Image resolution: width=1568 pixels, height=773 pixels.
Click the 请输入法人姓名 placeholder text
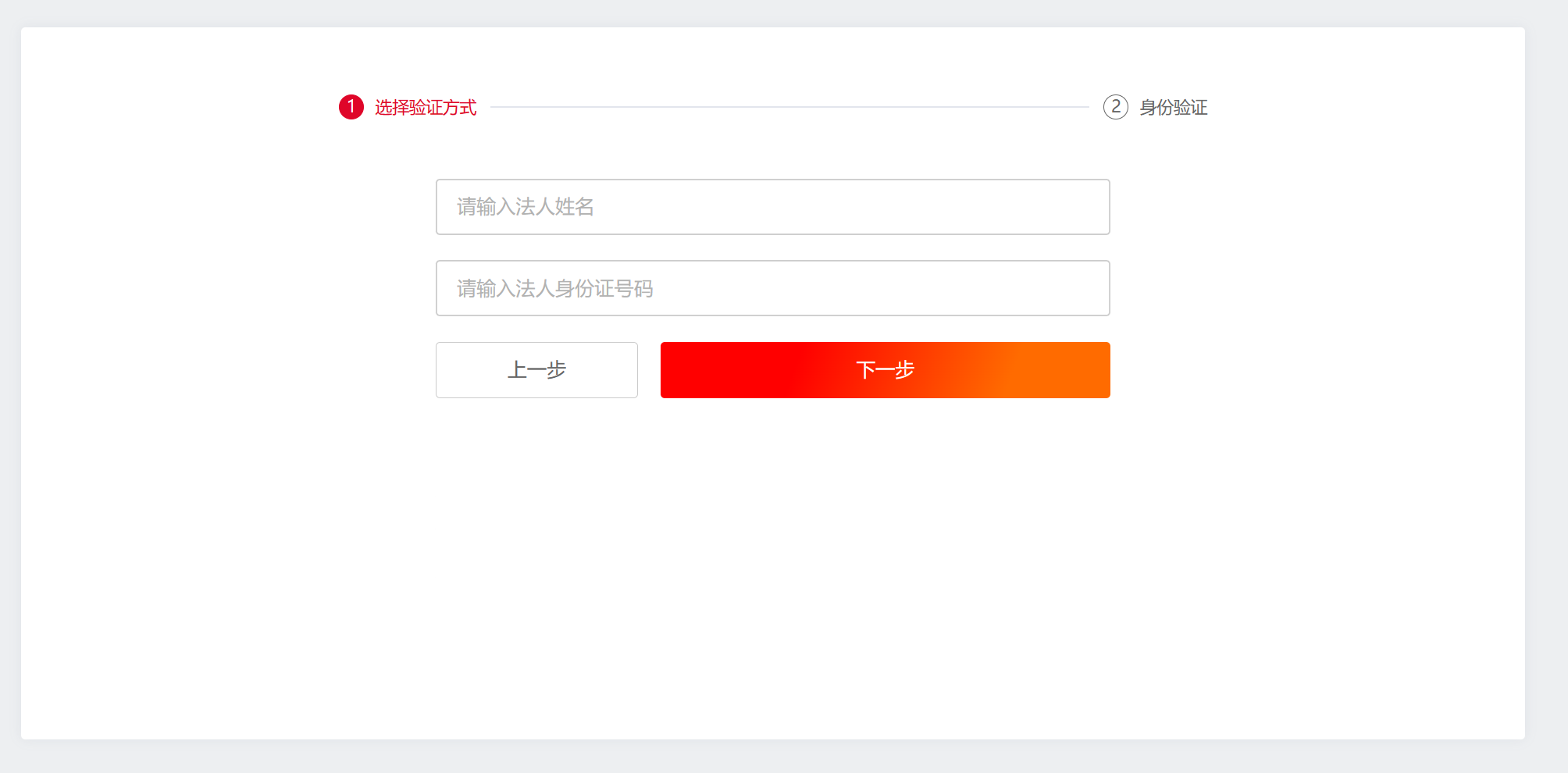(x=526, y=207)
